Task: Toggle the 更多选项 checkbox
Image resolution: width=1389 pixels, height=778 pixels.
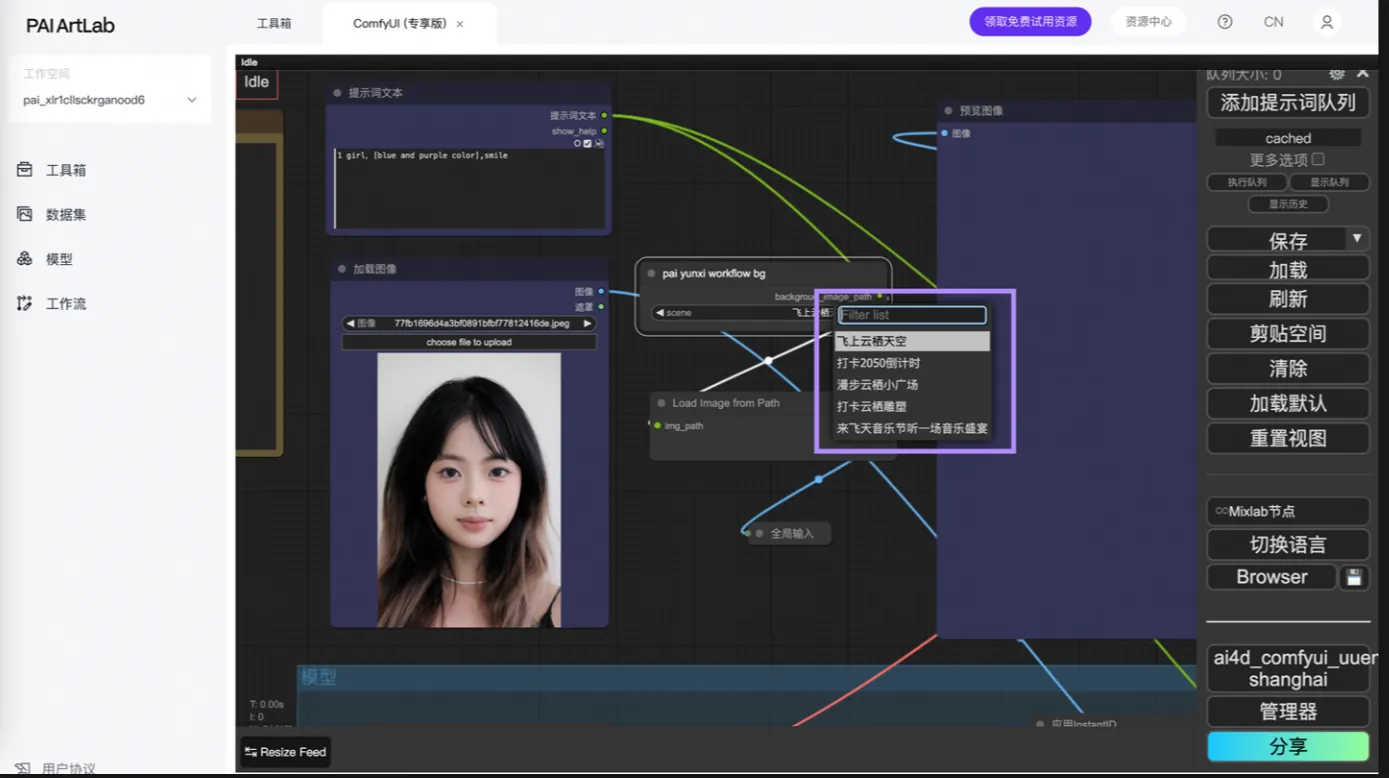Action: point(1318,159)
